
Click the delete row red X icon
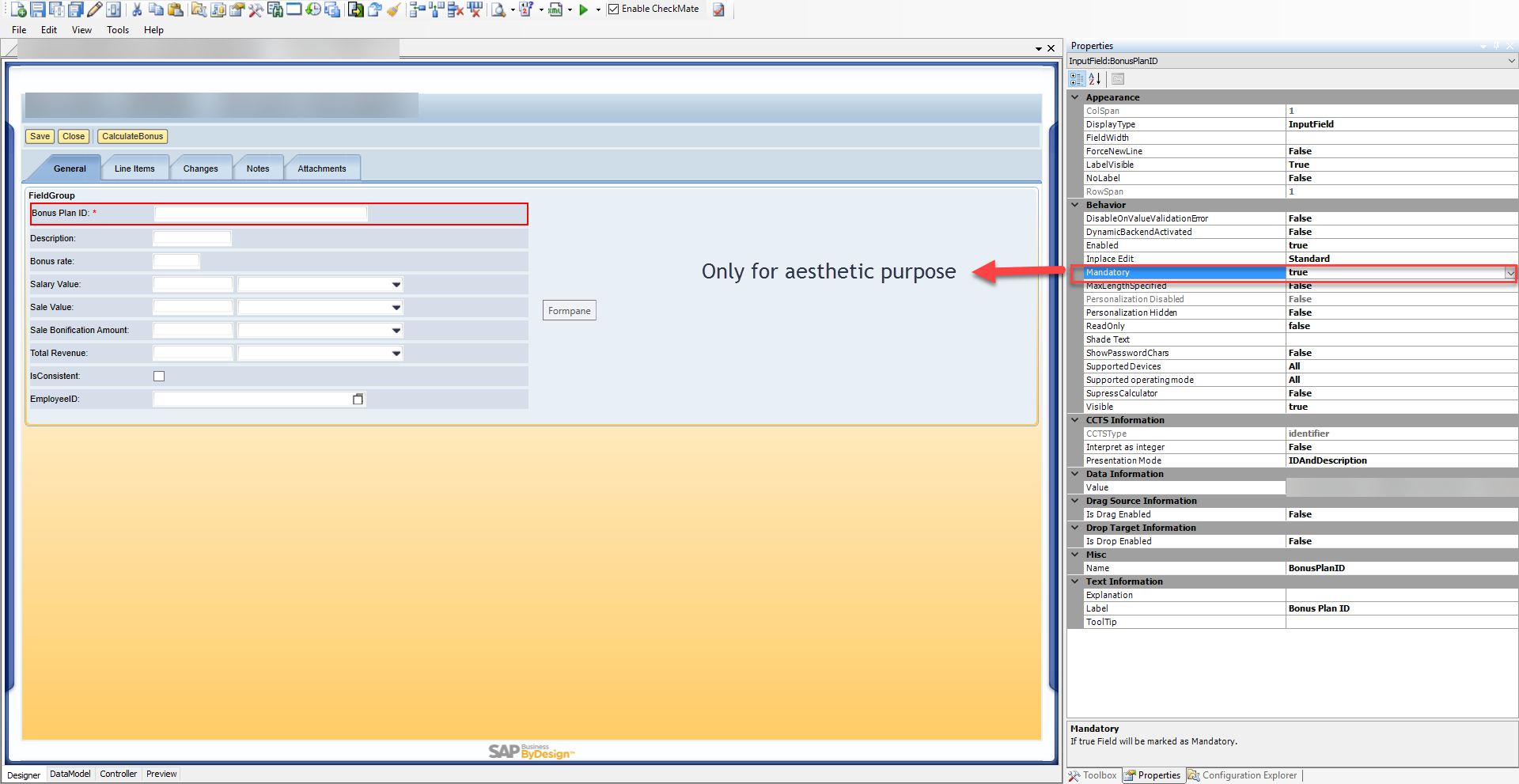point(455,9)
